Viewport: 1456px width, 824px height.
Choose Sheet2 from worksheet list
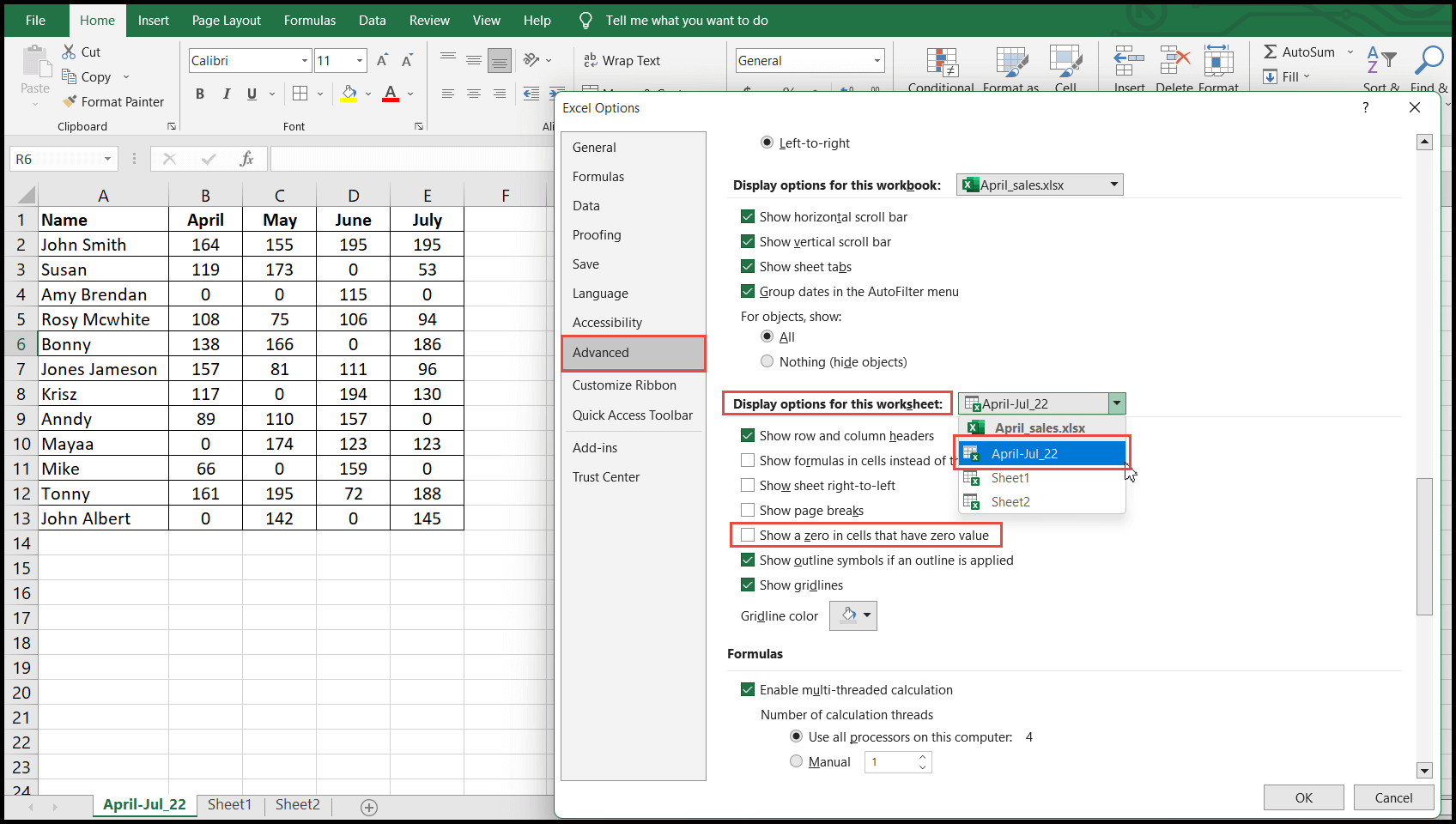(1041, 502)
